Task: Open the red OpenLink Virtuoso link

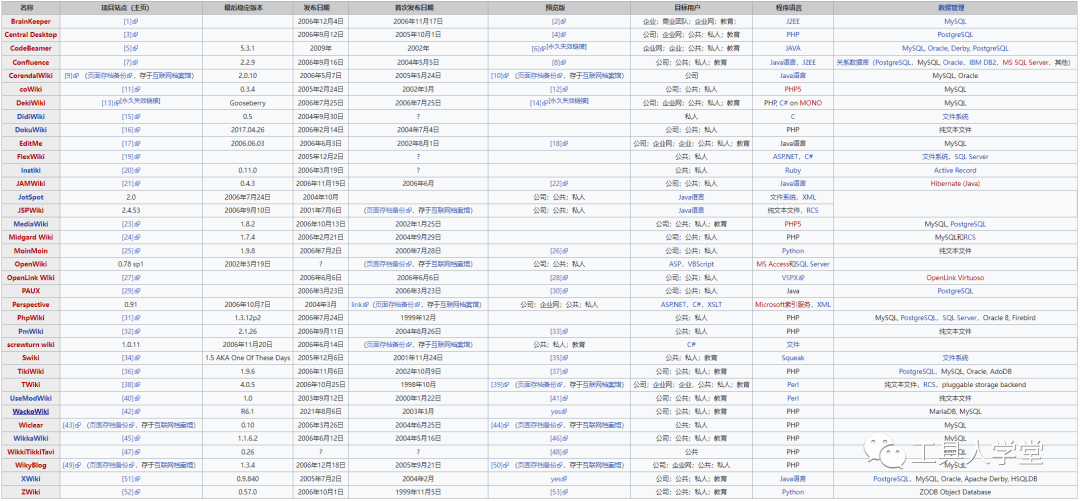Action: point(955,278)
